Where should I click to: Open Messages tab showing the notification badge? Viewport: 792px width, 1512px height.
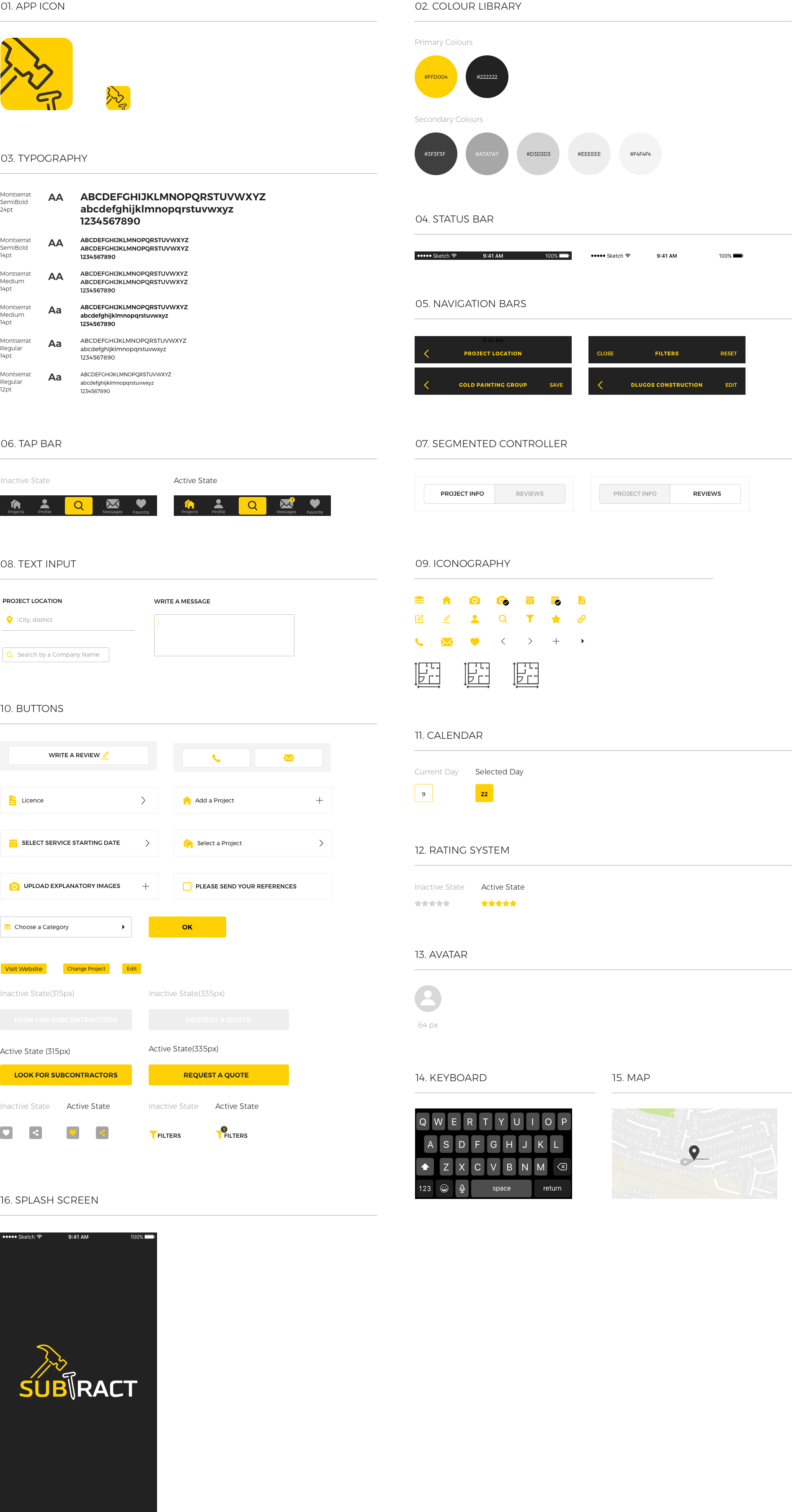click(286, 505)
